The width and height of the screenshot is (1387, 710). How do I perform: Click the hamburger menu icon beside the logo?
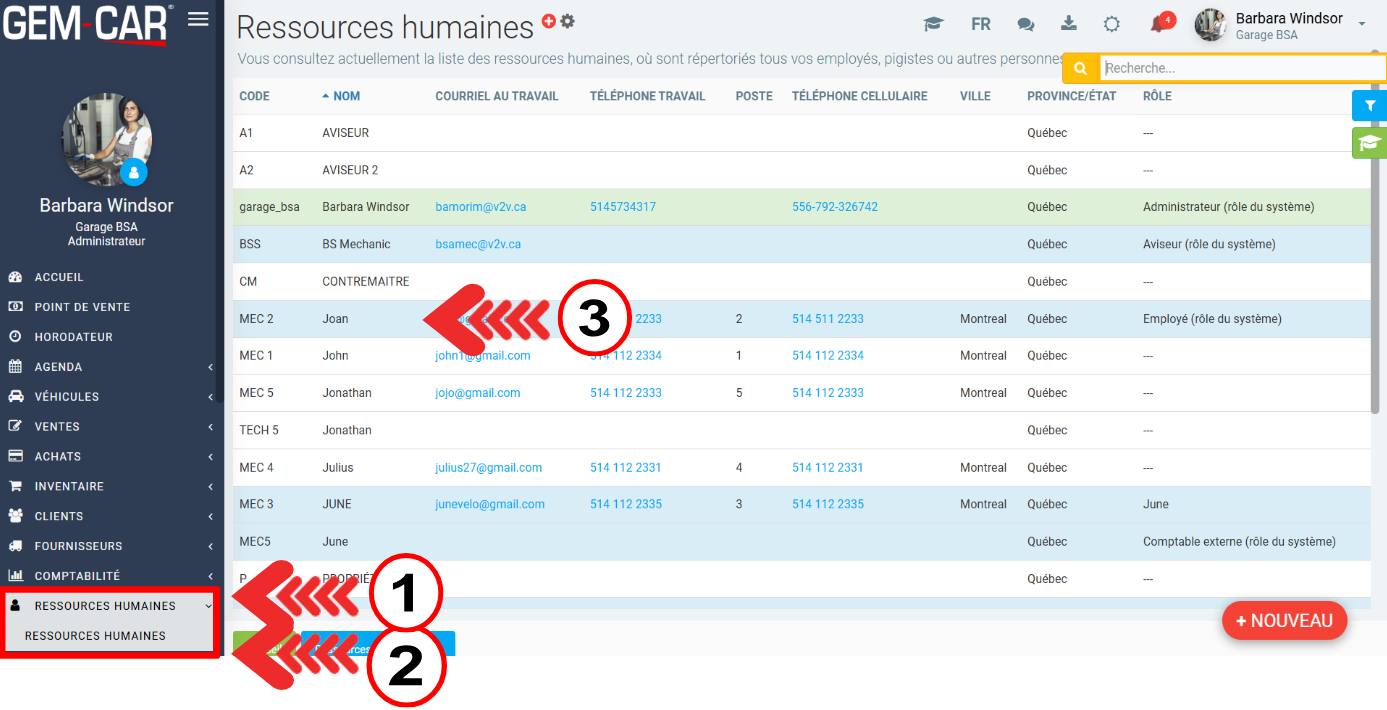coord(198,19)
